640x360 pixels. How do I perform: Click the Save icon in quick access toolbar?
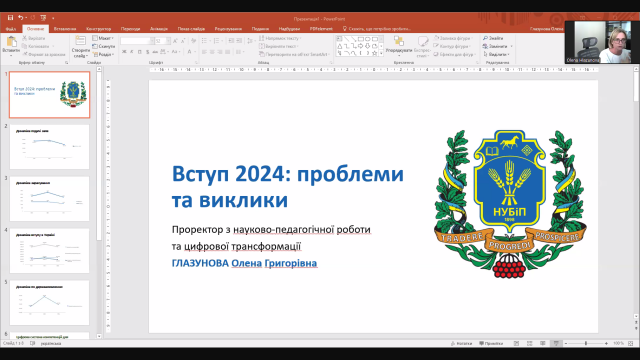point(11,18)
